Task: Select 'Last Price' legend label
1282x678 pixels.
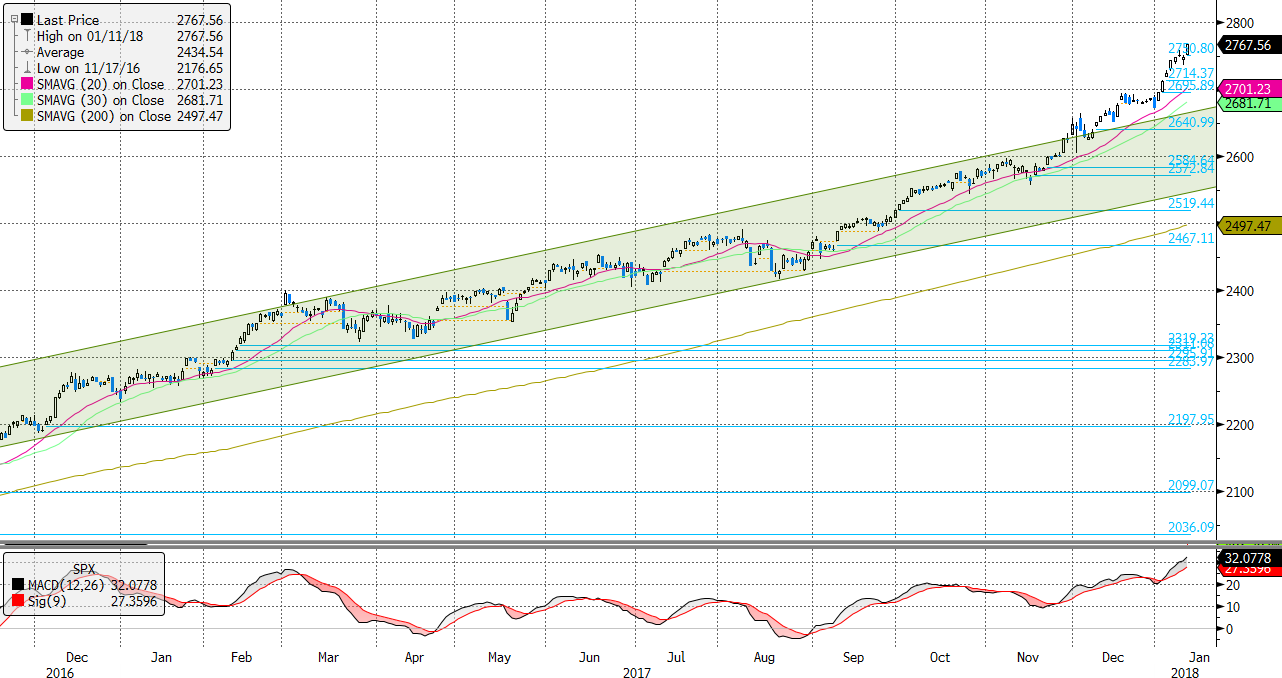Action: click(x=68, y=20)
